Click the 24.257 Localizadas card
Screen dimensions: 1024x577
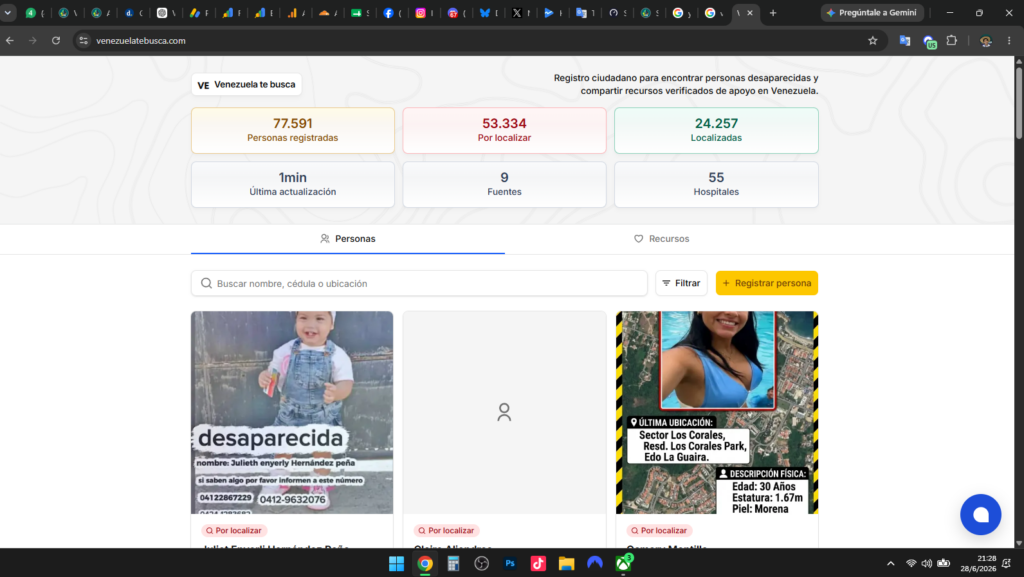point(716,131)
